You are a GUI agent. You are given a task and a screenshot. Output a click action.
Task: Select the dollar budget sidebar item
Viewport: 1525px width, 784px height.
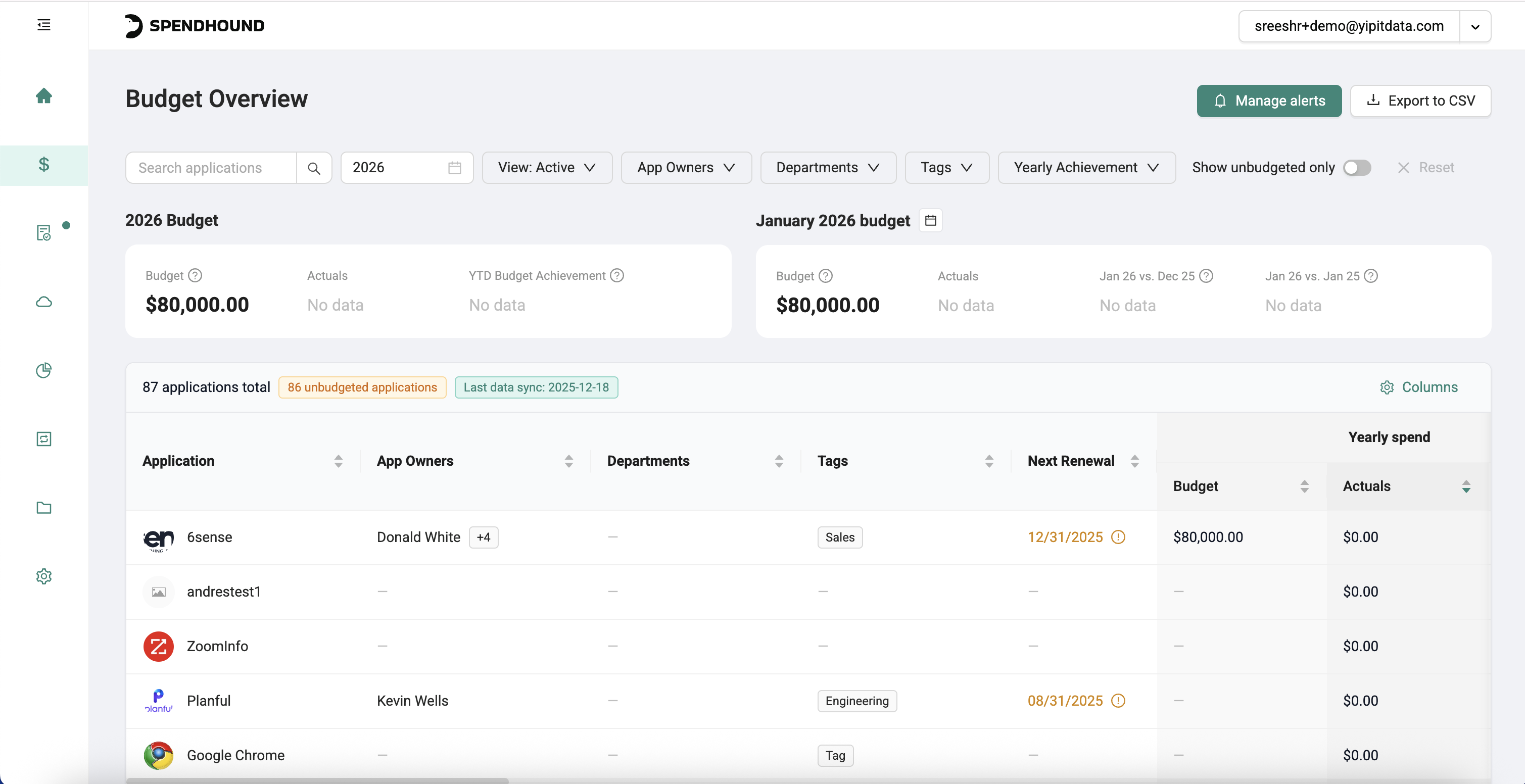click(x=44, y=165)
